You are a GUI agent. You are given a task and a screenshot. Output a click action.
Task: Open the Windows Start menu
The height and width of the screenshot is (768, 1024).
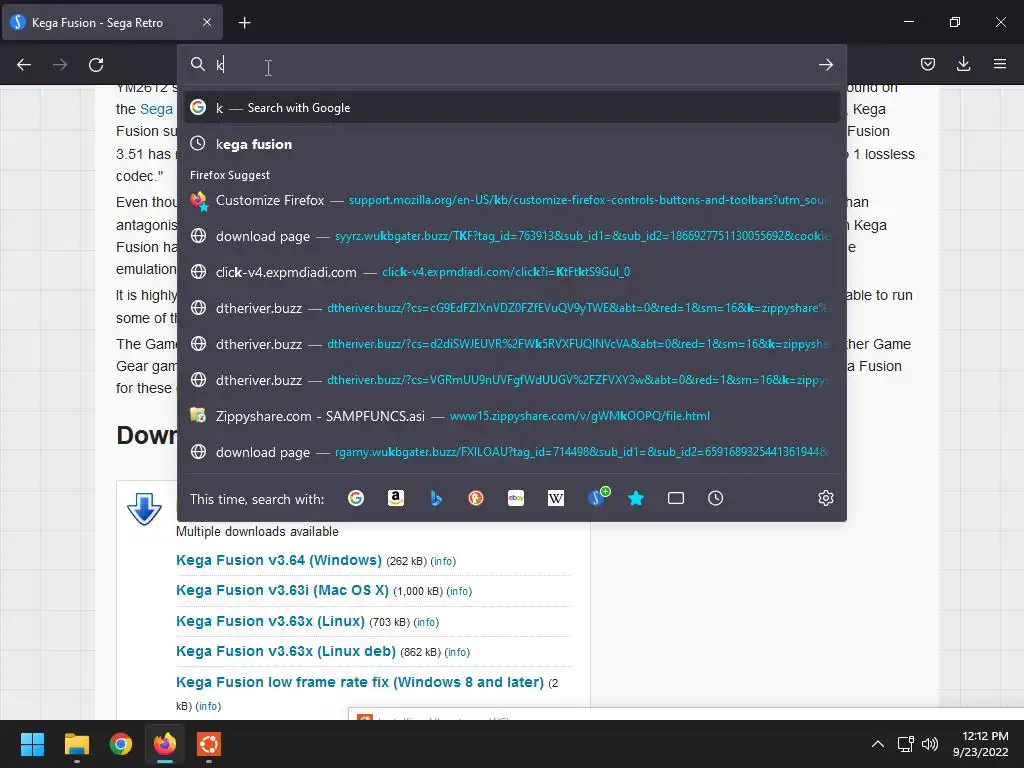[32, 744]
